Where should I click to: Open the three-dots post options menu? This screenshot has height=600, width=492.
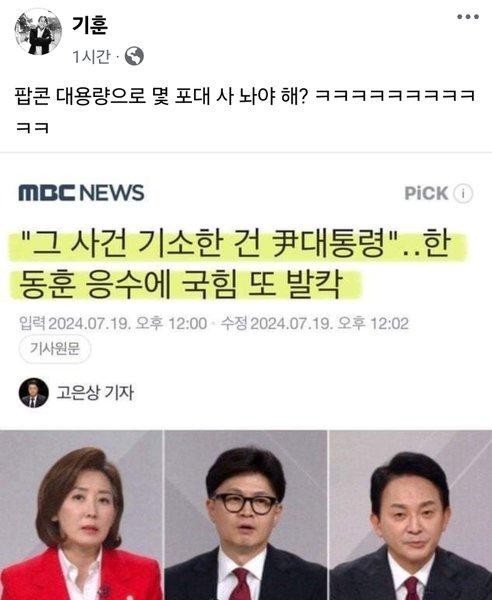coord(468,17)
